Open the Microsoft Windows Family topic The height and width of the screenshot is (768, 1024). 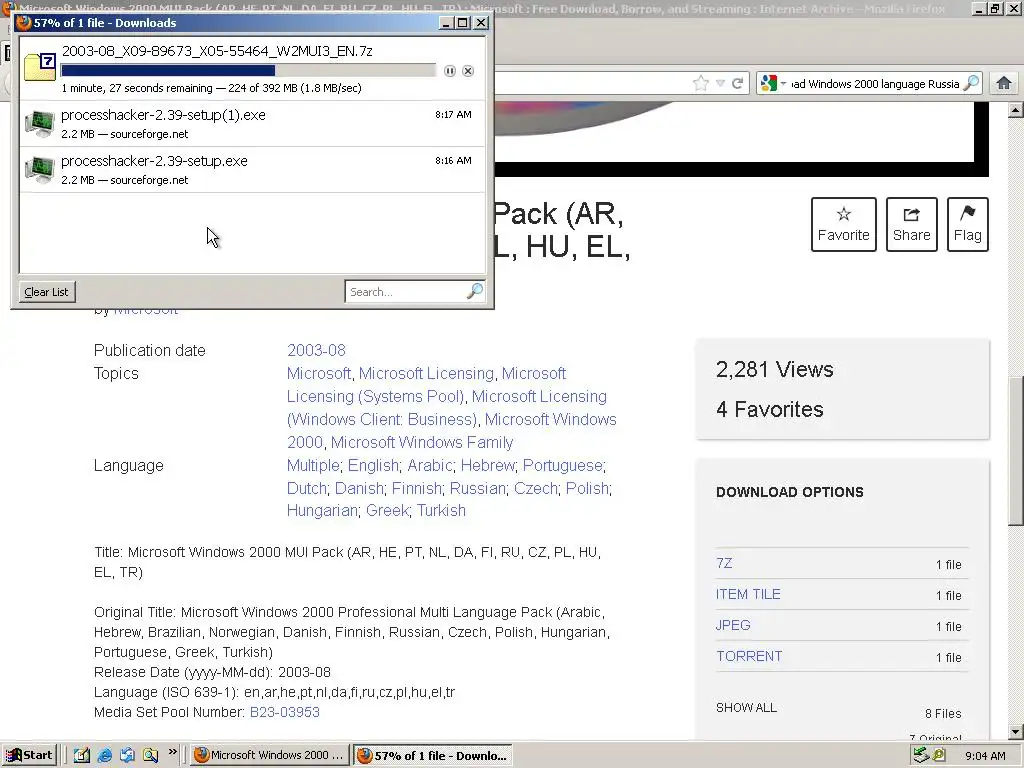tap(422, 443)
